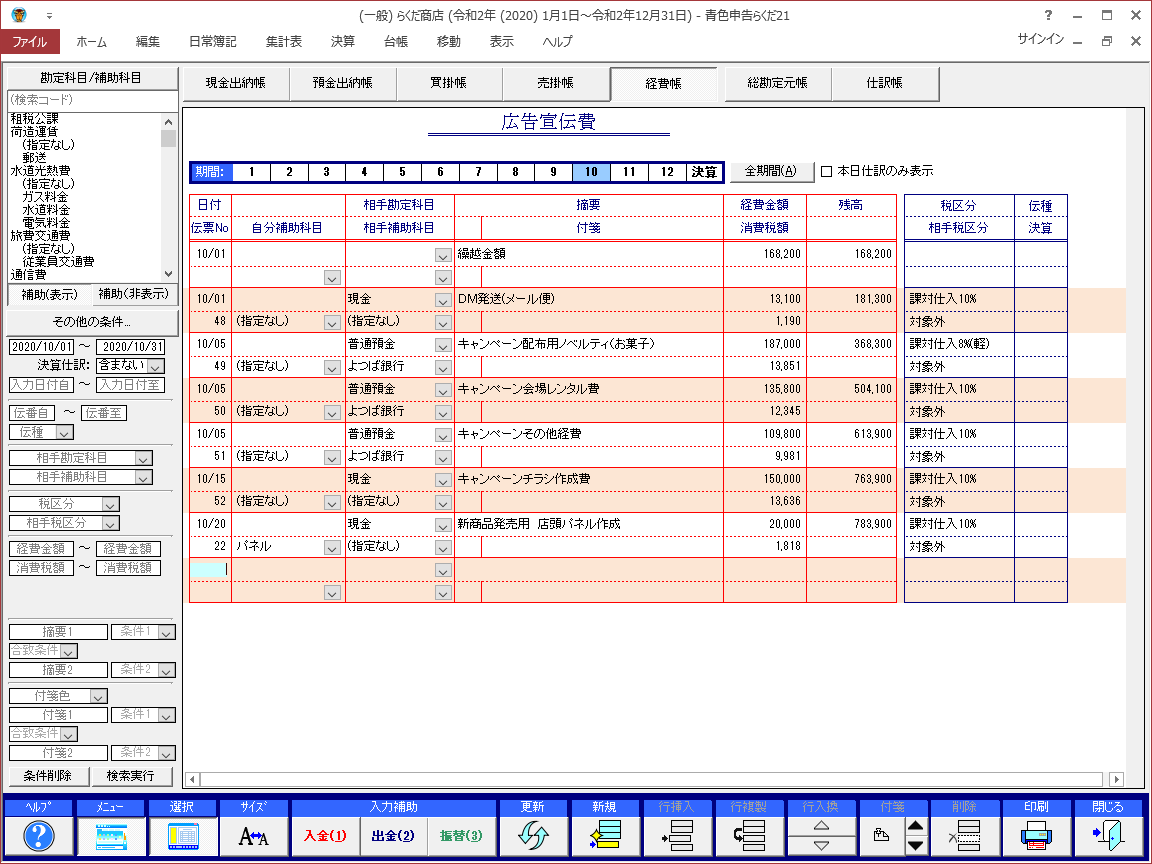Screen dimensions: 1152x864
Task: Select period 1 in the 期間 selector
Action: click(x=251, y=172)
